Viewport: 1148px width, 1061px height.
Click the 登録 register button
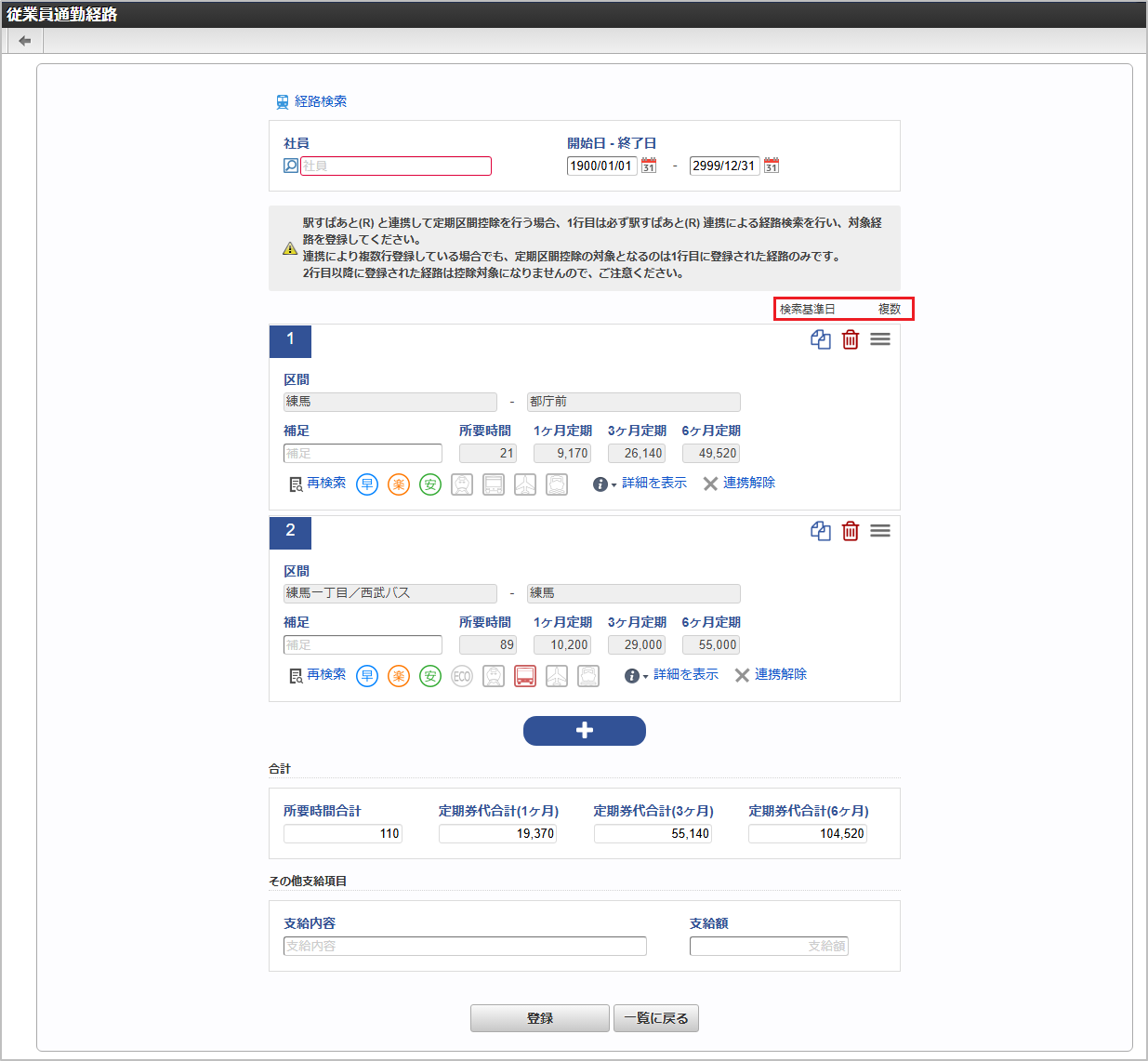tap(540, 1018)
